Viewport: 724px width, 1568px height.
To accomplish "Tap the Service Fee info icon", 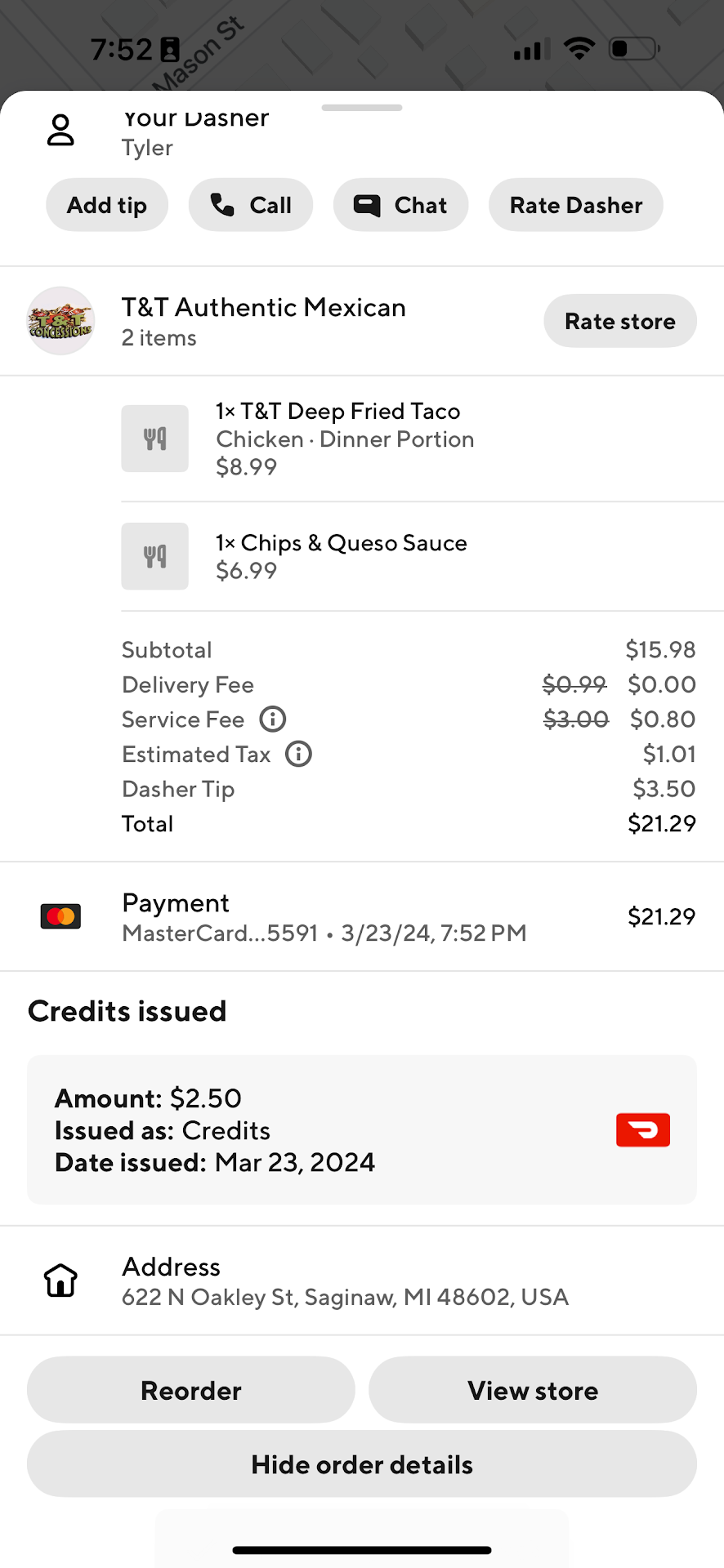I will [273, 719].
